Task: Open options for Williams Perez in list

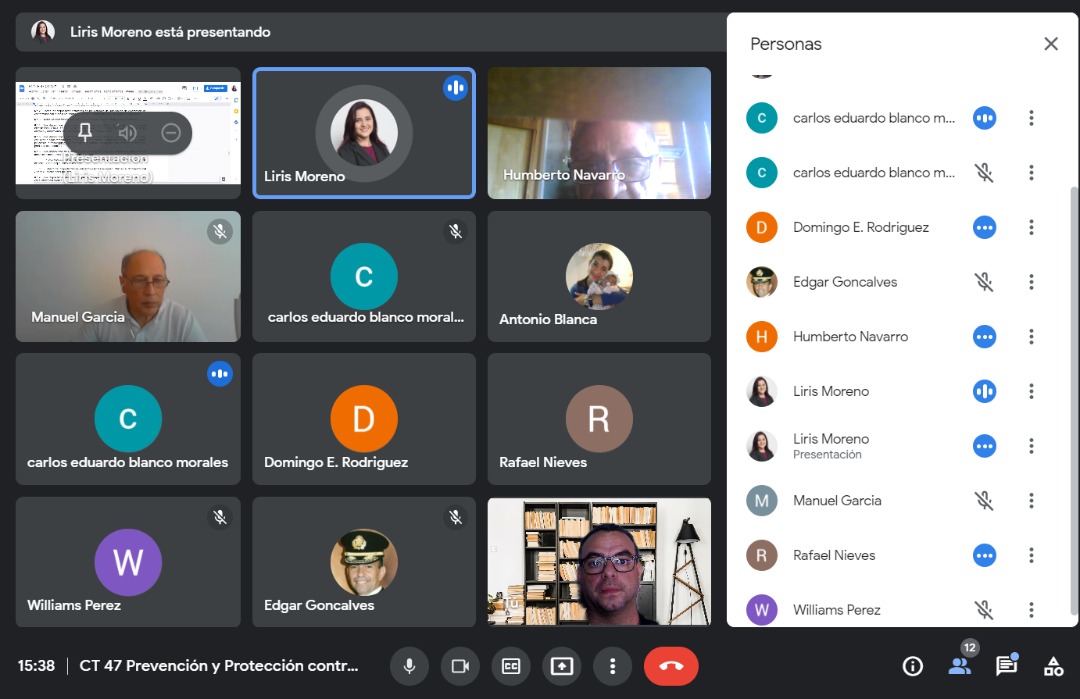Action: [x=1031, y=609]
